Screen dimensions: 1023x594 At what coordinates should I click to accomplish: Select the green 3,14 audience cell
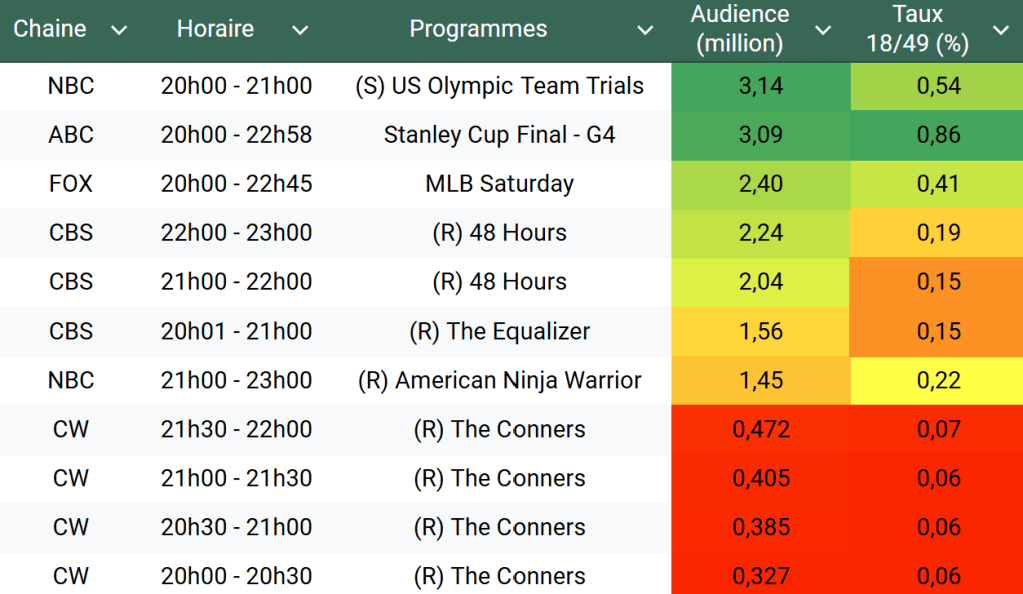(760, 86)
